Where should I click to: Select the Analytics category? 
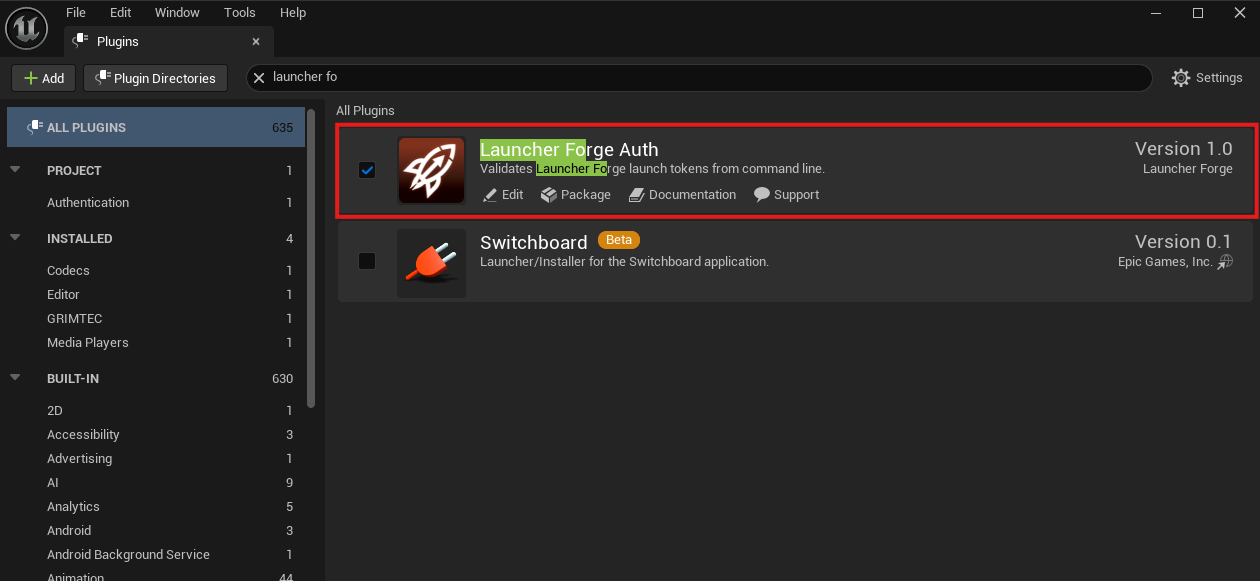[x=156, y=507]
